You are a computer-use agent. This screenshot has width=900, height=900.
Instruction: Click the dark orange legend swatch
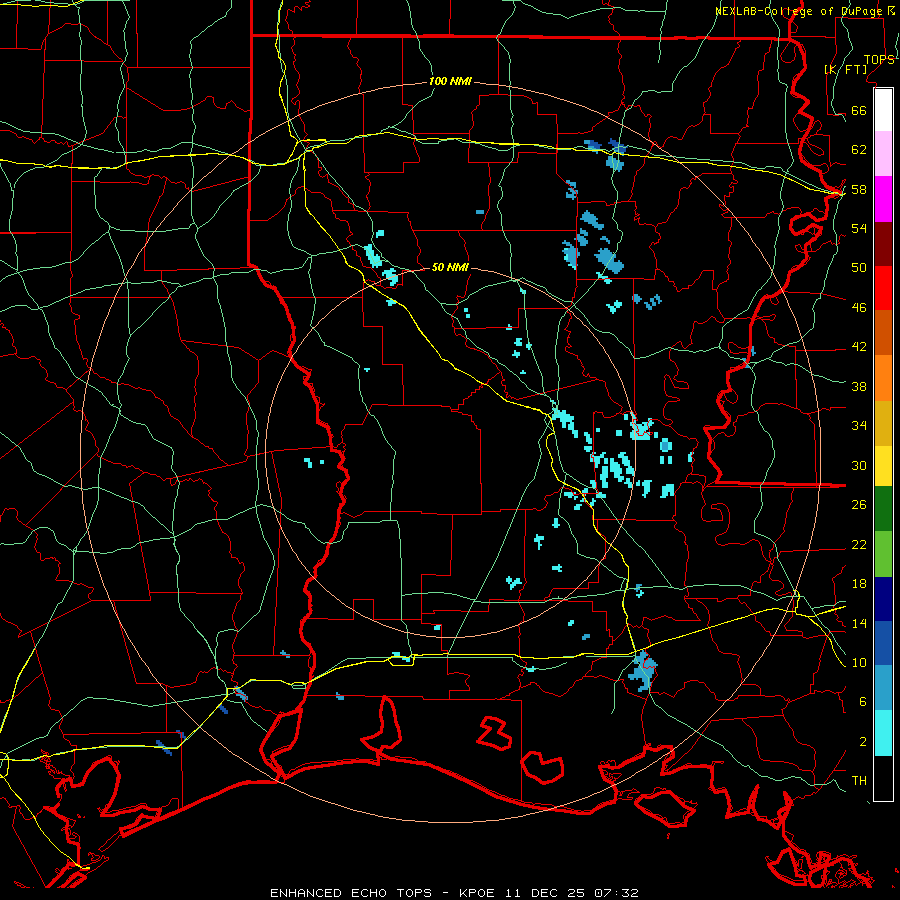tap(883, 333)
